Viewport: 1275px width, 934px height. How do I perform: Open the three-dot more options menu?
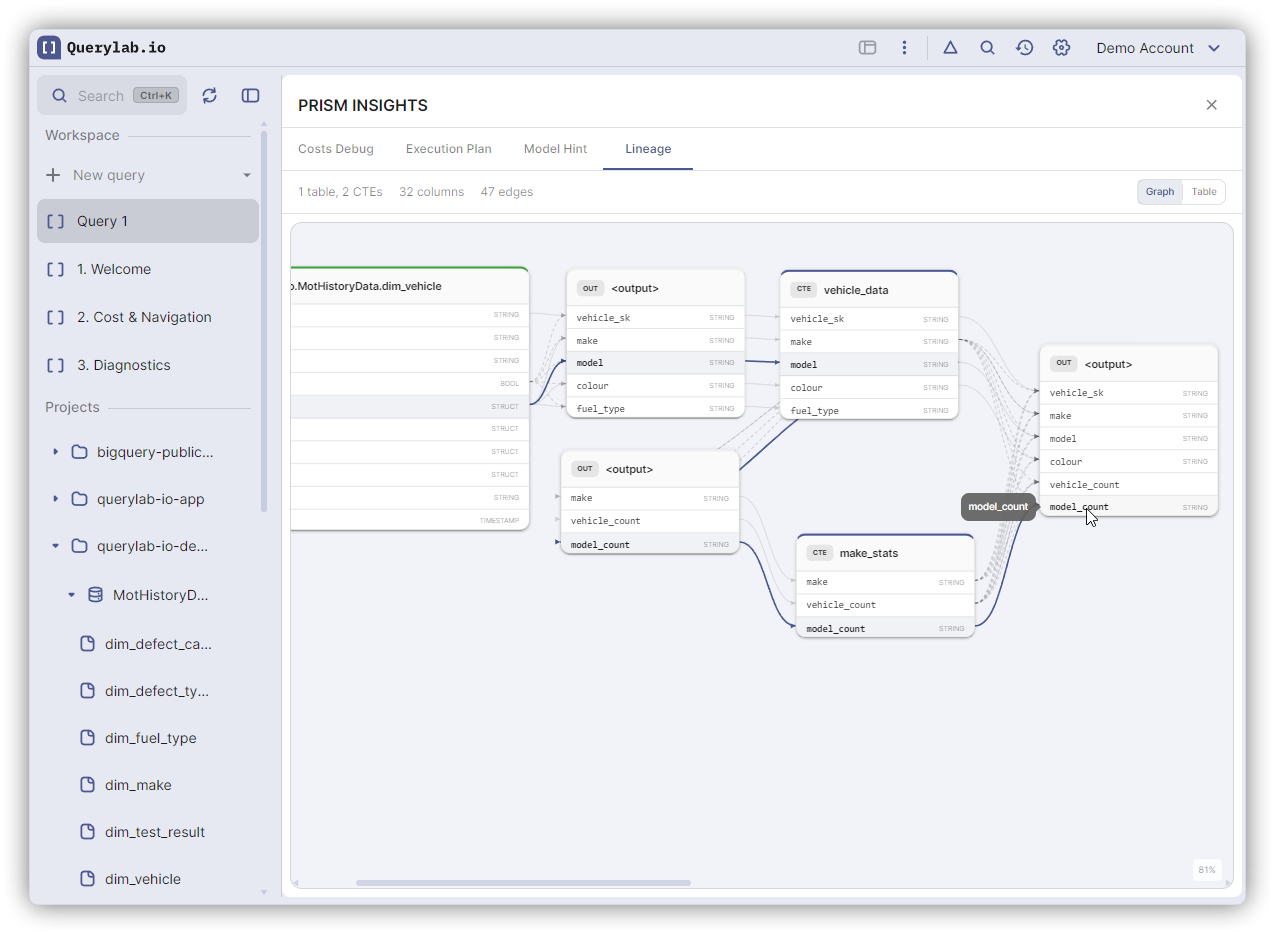coord(904,48)
